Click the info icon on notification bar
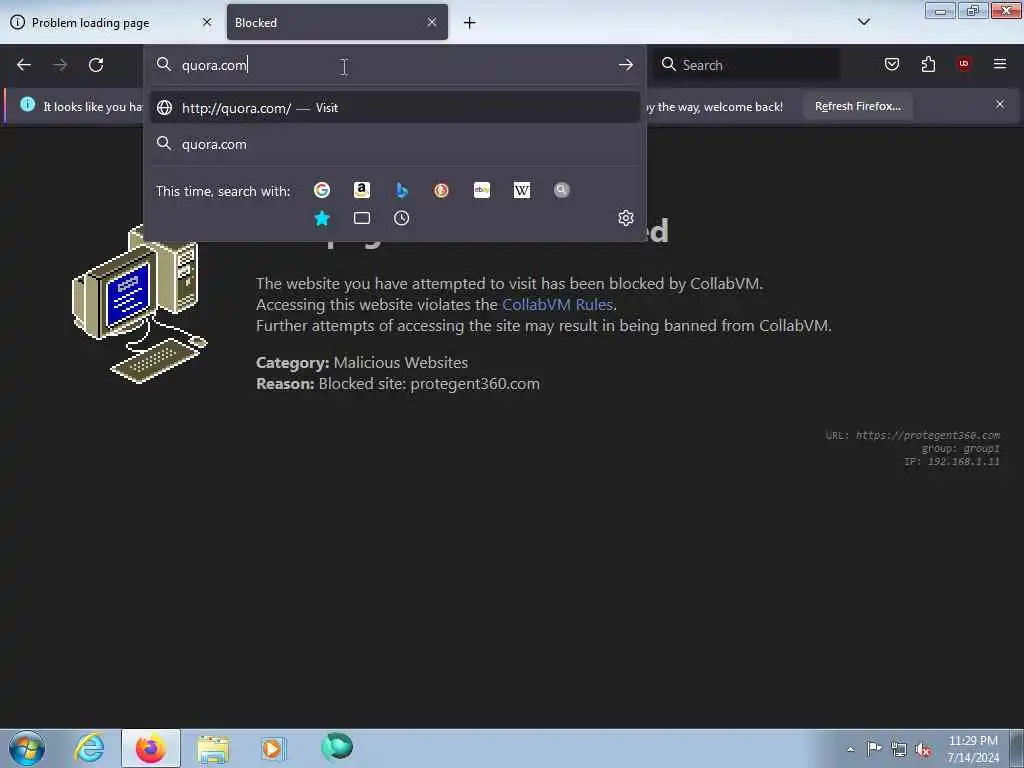The image size is (1024, 768). point(27,104)
